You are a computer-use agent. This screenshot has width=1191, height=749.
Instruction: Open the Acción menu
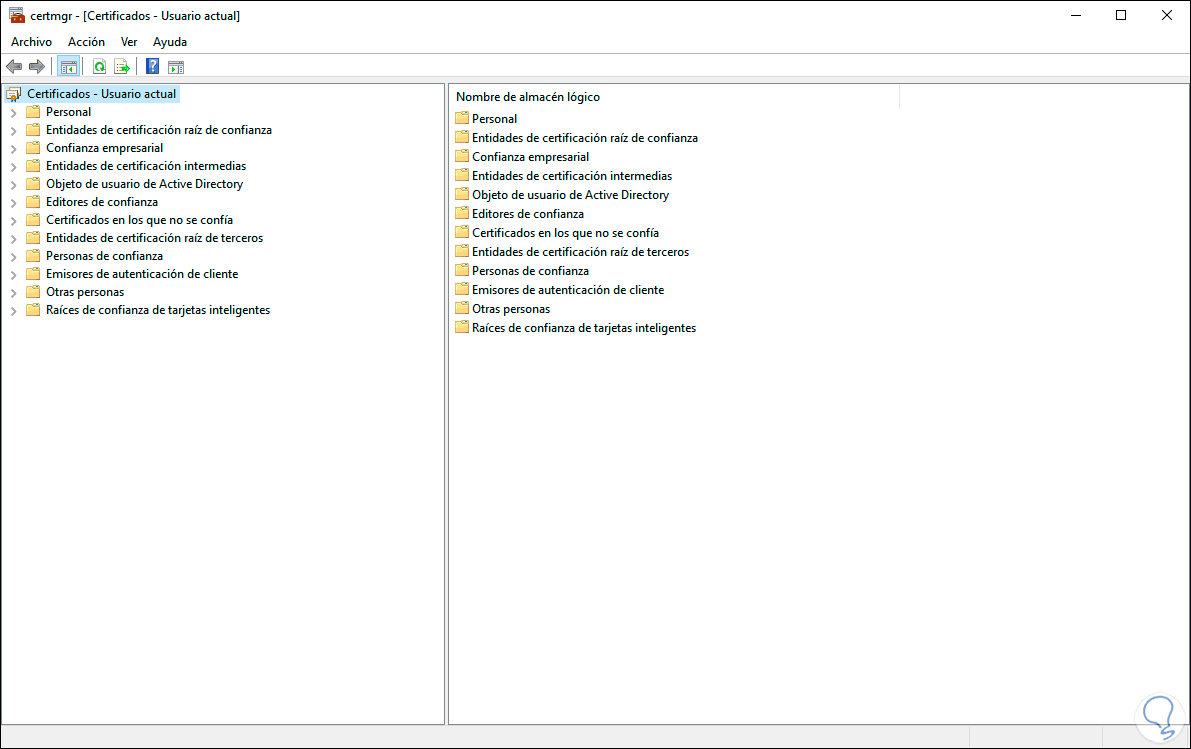(x=86, y=42)
